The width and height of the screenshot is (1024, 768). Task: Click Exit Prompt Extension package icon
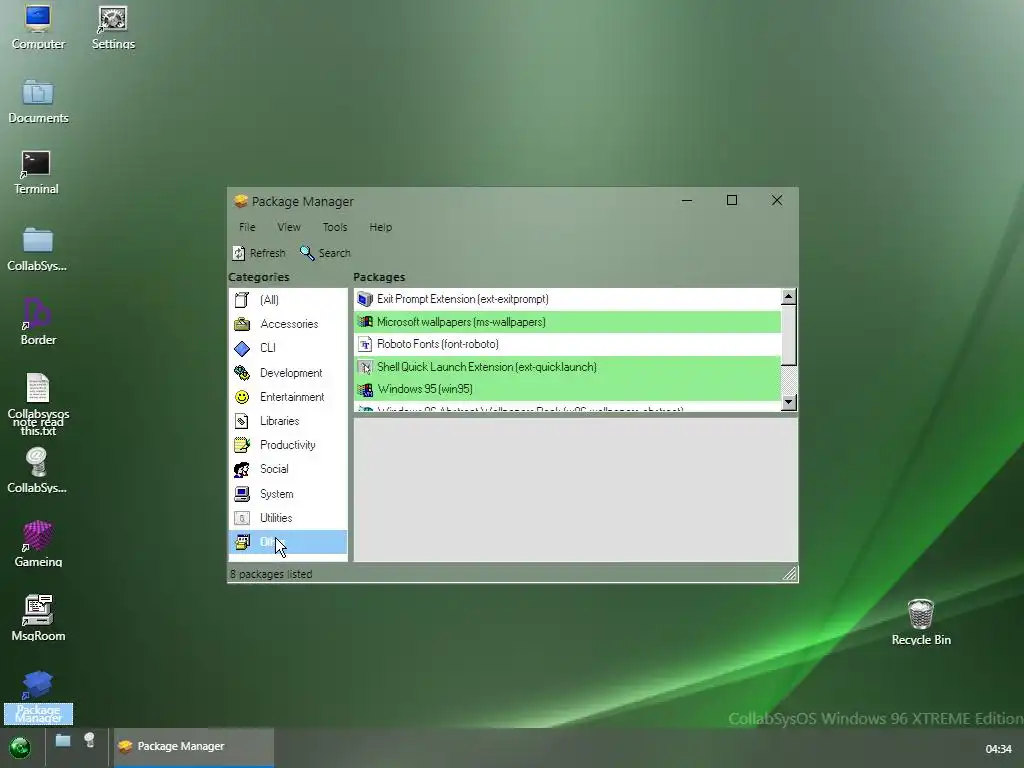(x=365, y=299)
